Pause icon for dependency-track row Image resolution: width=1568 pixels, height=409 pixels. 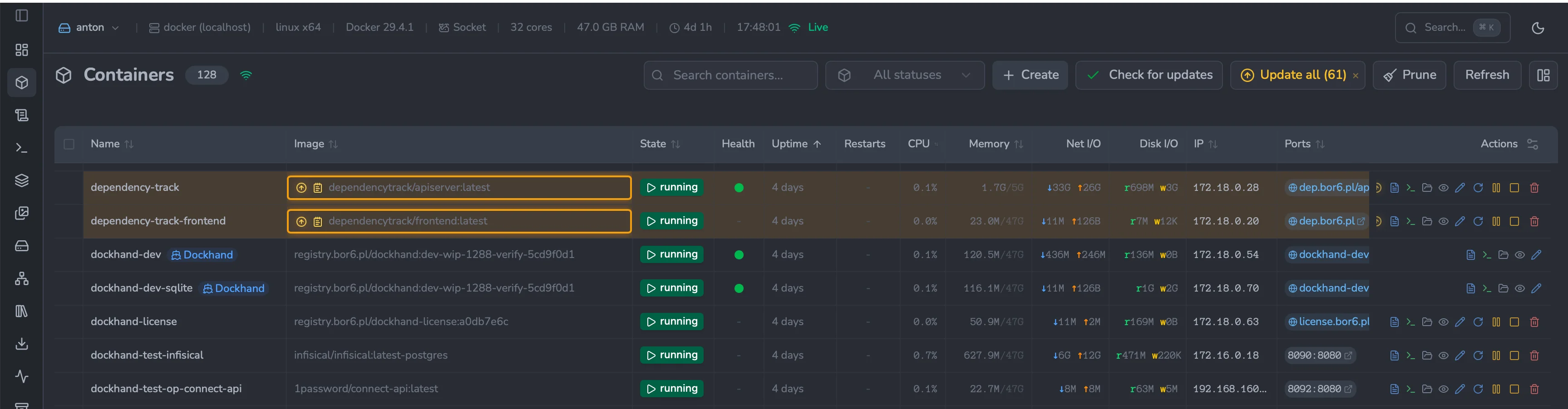1496,188
